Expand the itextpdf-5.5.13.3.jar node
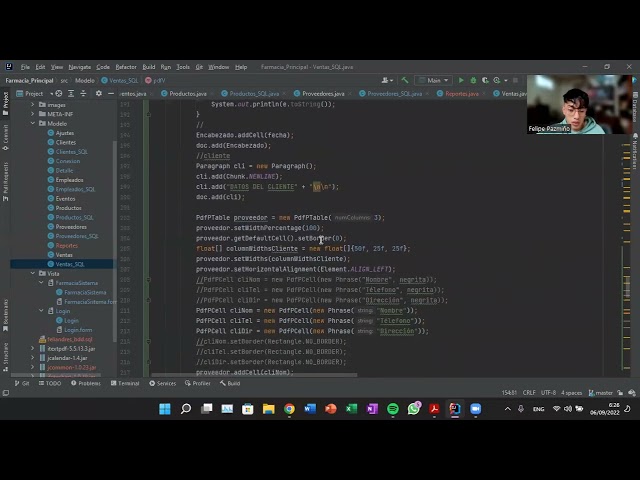The height and width of the screenshot is (480, 640). [x=33, y=348]
